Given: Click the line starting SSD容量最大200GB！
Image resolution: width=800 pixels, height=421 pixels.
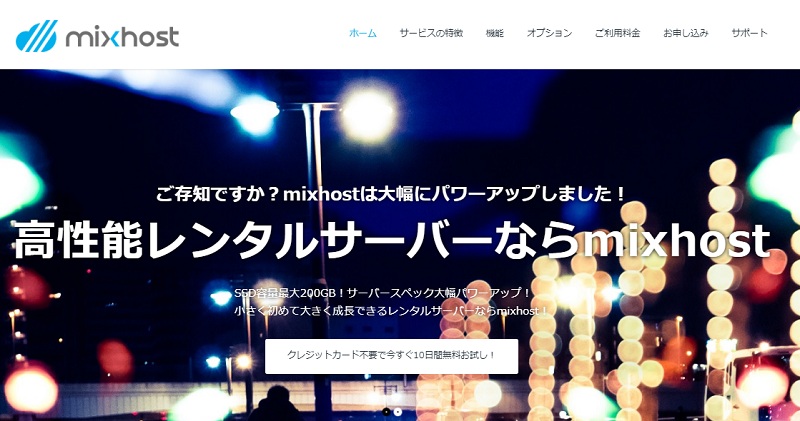Looking at the screenshot, I should [383, 293].
